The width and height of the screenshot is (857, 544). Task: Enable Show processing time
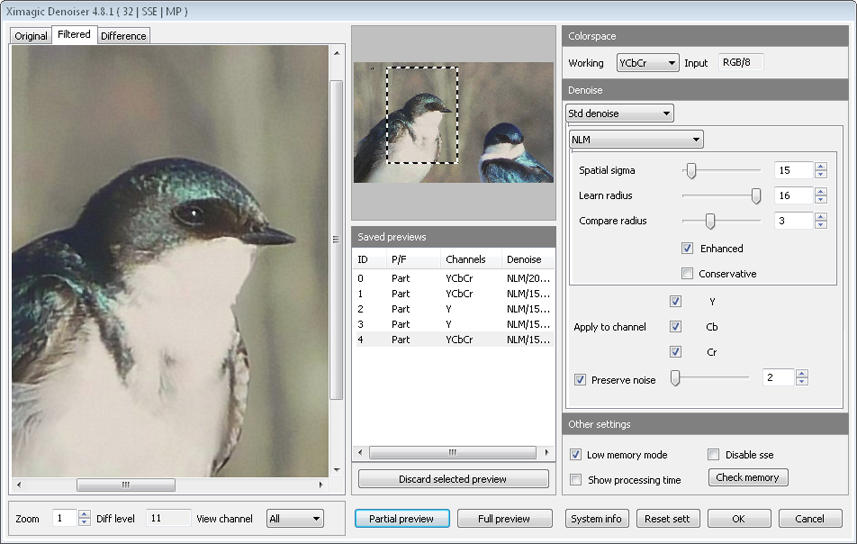click(x=576, y=480)
